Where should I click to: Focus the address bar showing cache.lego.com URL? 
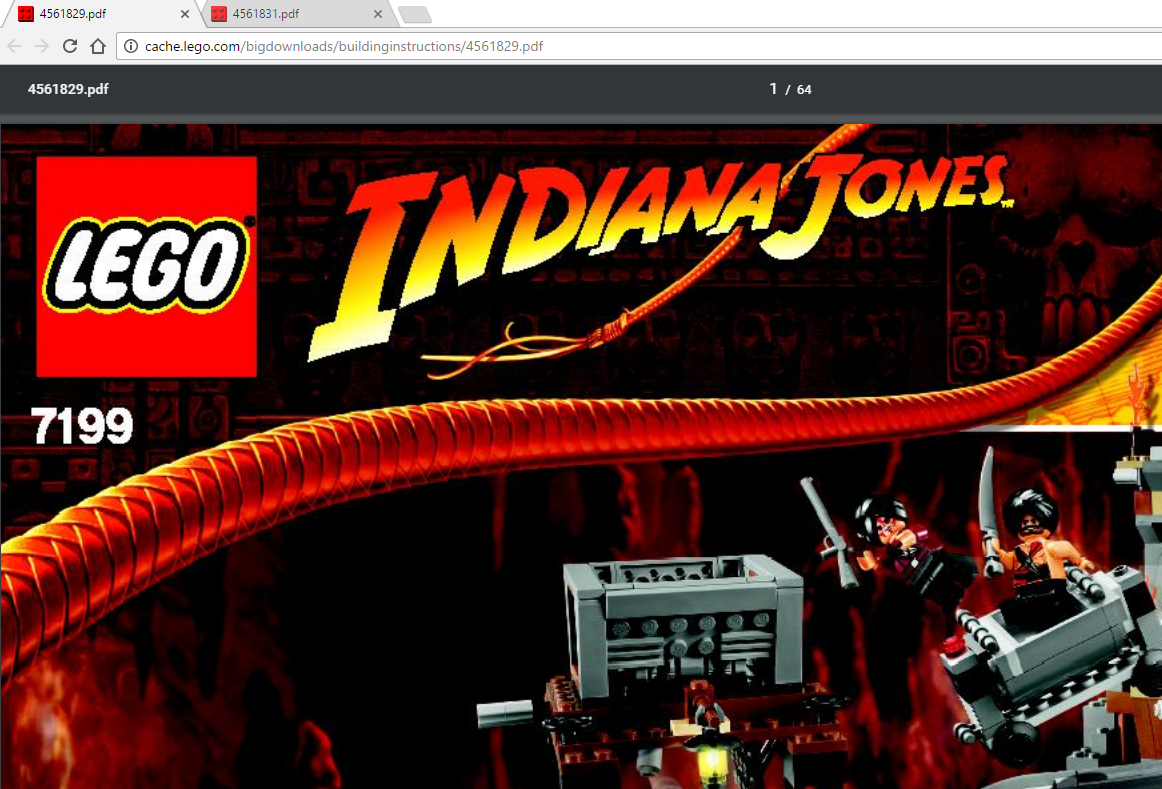tap(639, 46)
